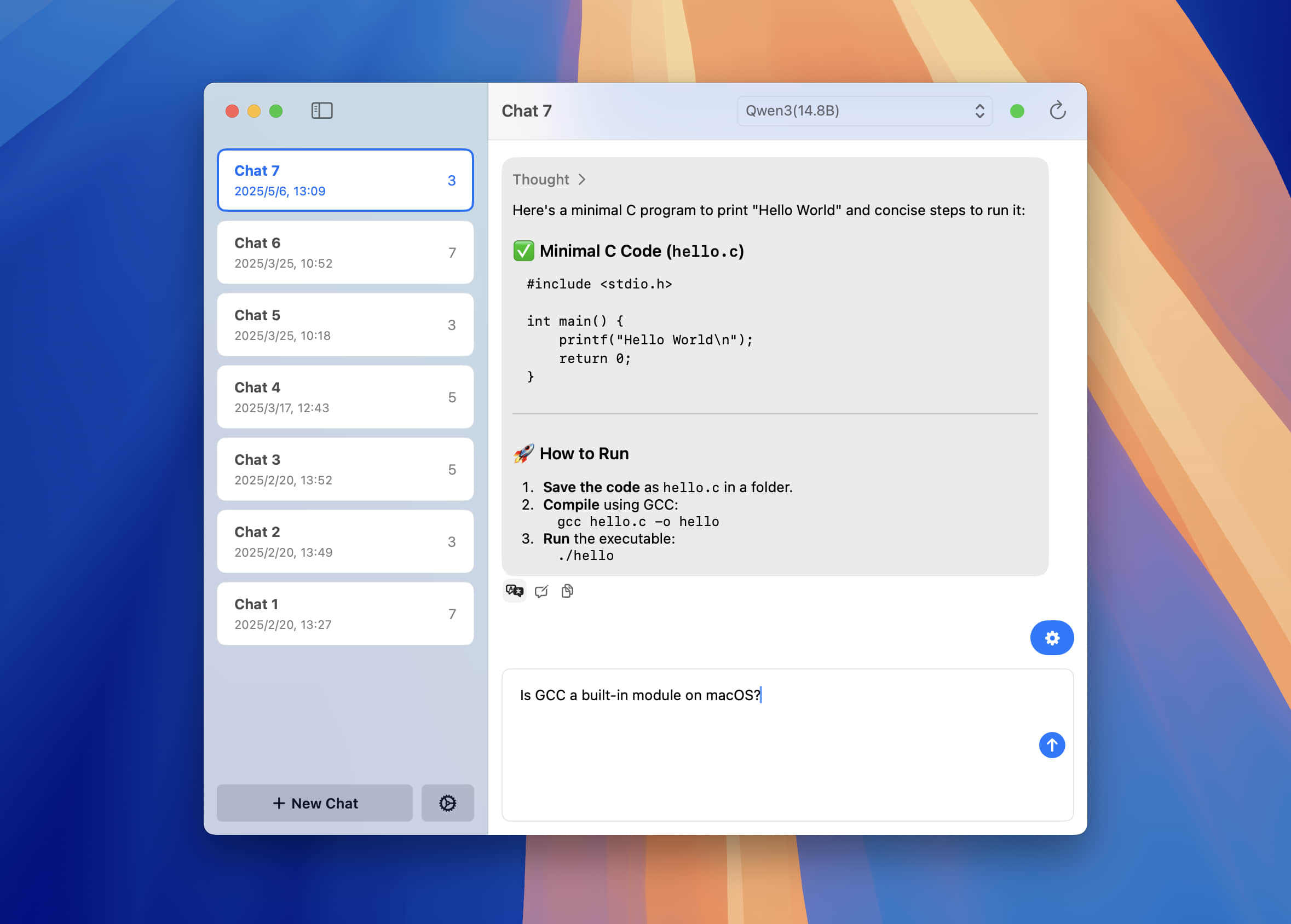Select Chat 3 in chat list
The width and height of the screenshot is (1291, 924).
pyautogui.click(x=345, y=470)
